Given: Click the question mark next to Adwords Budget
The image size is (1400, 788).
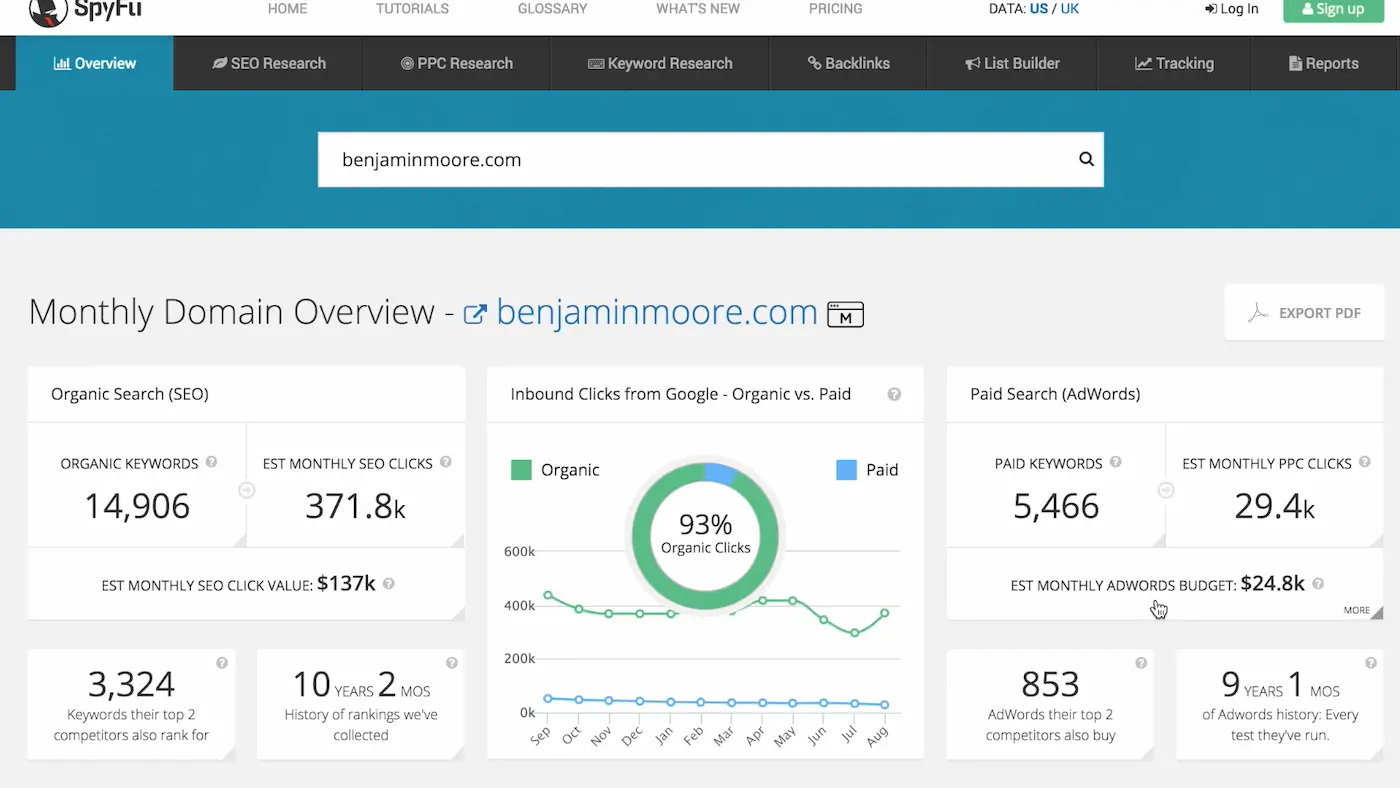Looking at the screenshot, I should [x=1318, y=584].
